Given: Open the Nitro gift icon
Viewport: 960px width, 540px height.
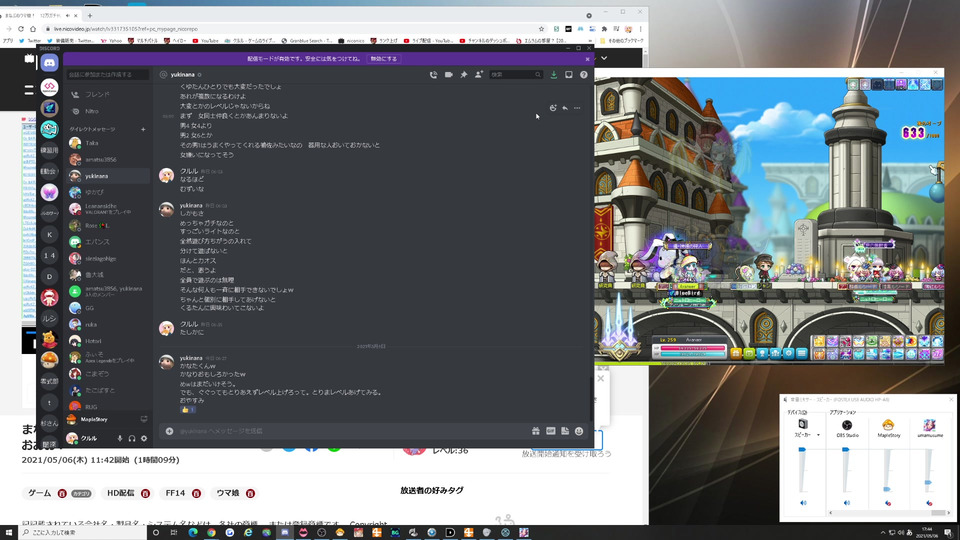Looking at the screenshot, I should coord(536,431).
